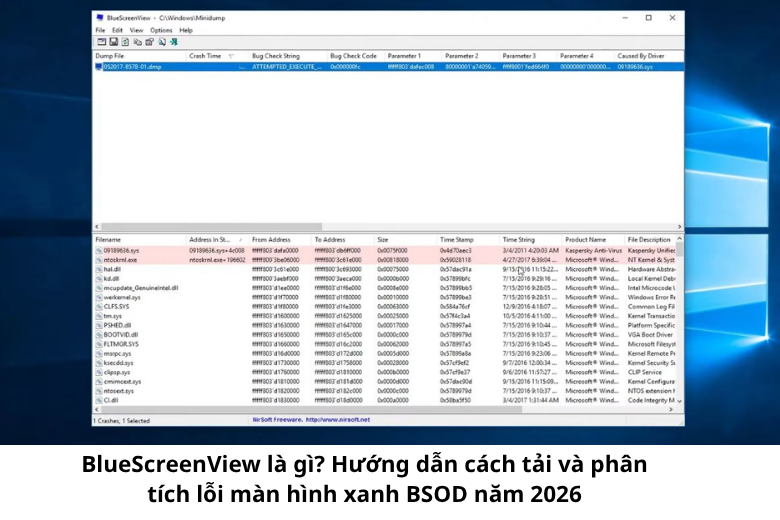The image size is (780, 520).
Task: Click the Find magnifier toolbar icon
Action: click(162, 42)
